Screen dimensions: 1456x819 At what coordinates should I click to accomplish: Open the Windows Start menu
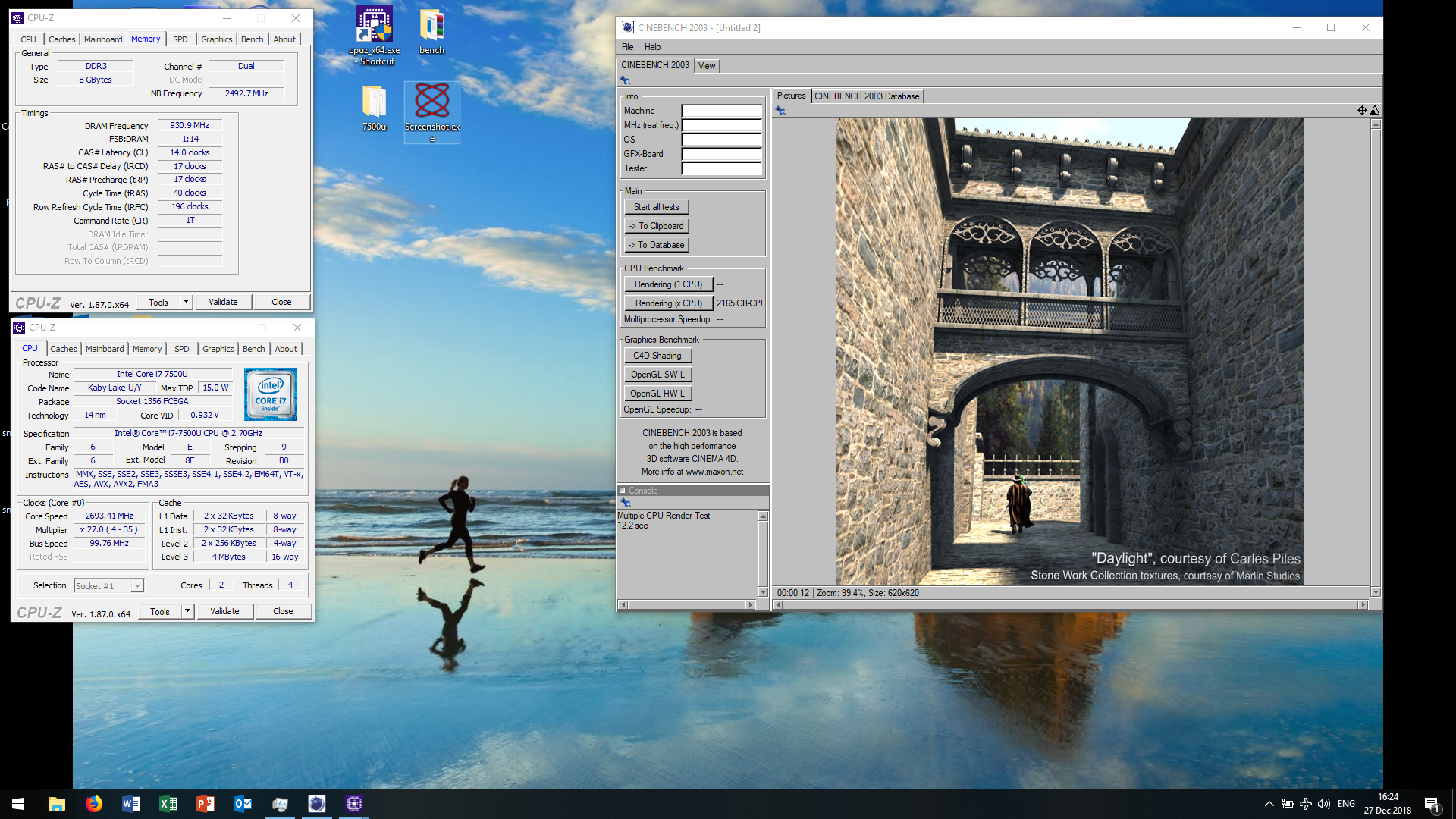pos(18,804)
